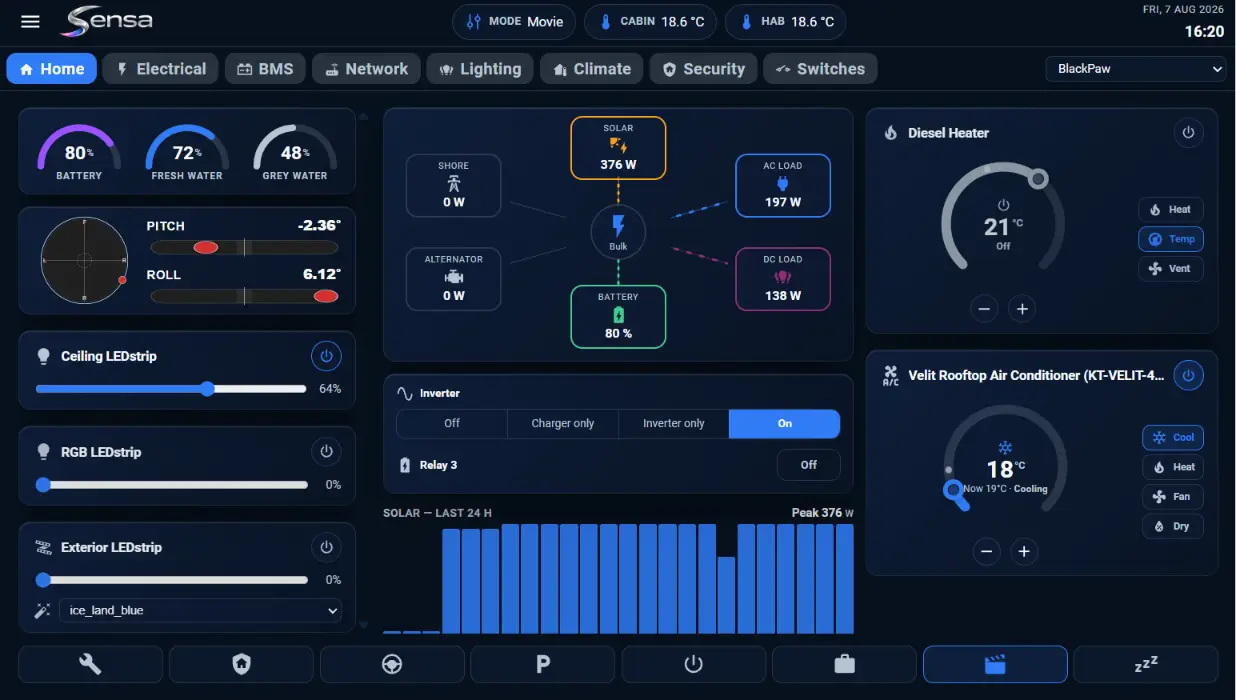The height and width of the screenshot is (700, 1236).
Task: Open the Security tab
Action: 703,69
